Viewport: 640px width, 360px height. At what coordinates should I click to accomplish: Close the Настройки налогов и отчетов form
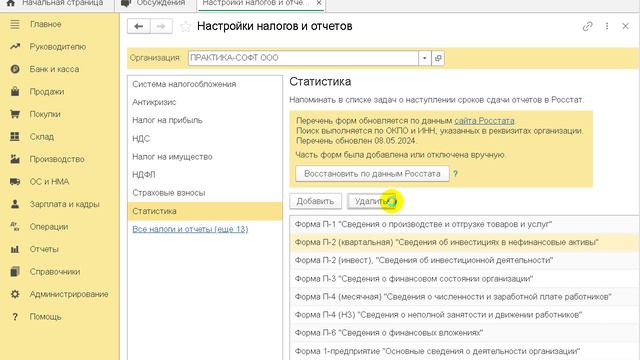point(625,26)
